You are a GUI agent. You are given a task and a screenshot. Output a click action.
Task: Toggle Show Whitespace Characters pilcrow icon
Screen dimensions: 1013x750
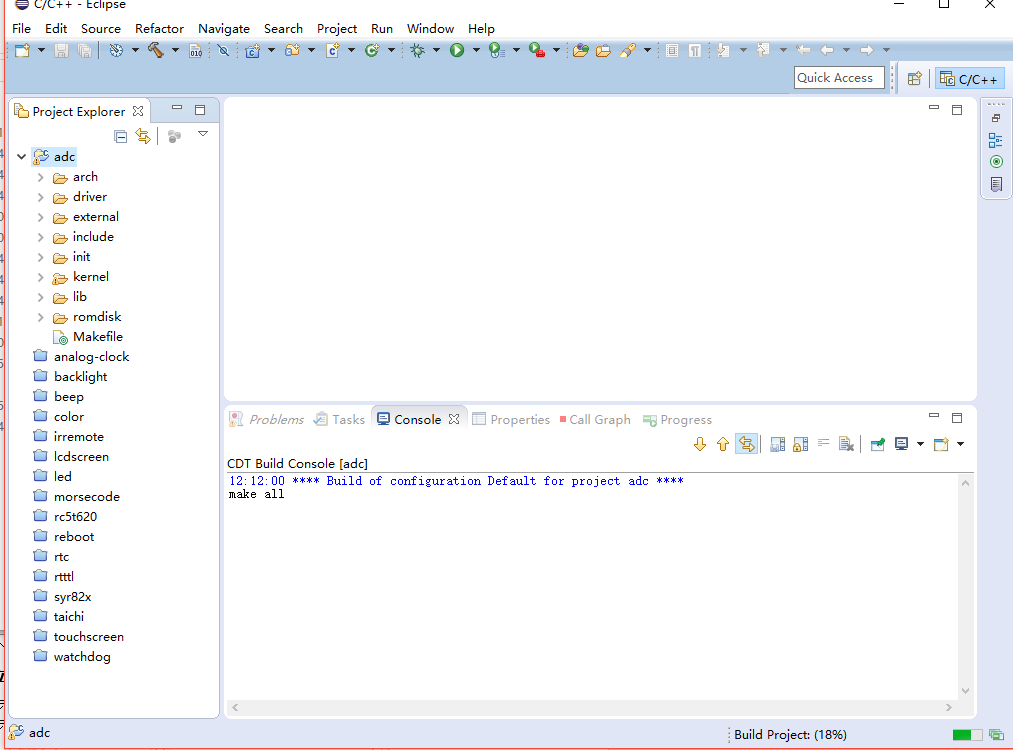click(x=694, y=50)
